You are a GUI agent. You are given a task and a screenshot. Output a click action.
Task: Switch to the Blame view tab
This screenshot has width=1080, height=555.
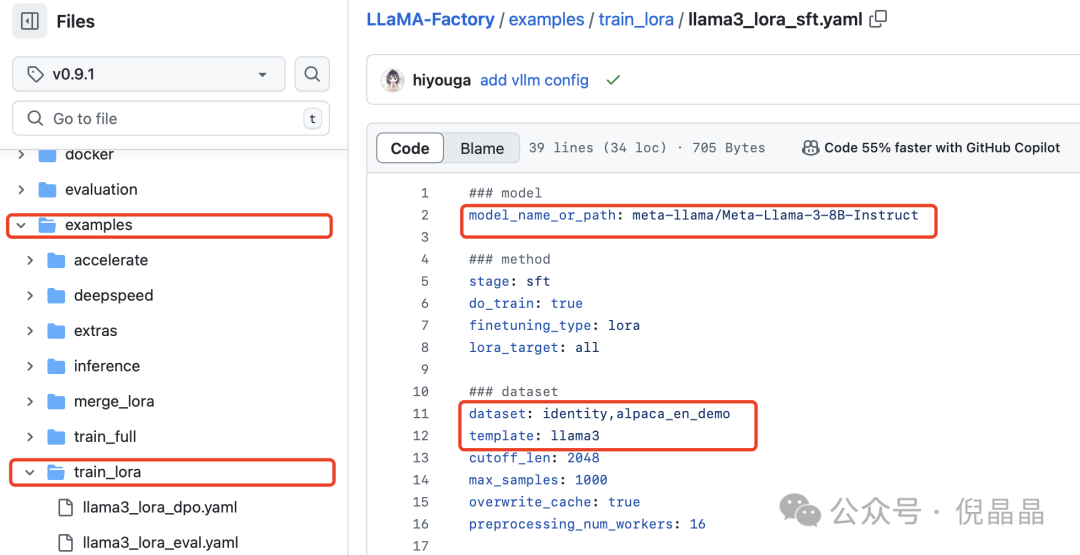pyautogui.click(x=482, y=148)
